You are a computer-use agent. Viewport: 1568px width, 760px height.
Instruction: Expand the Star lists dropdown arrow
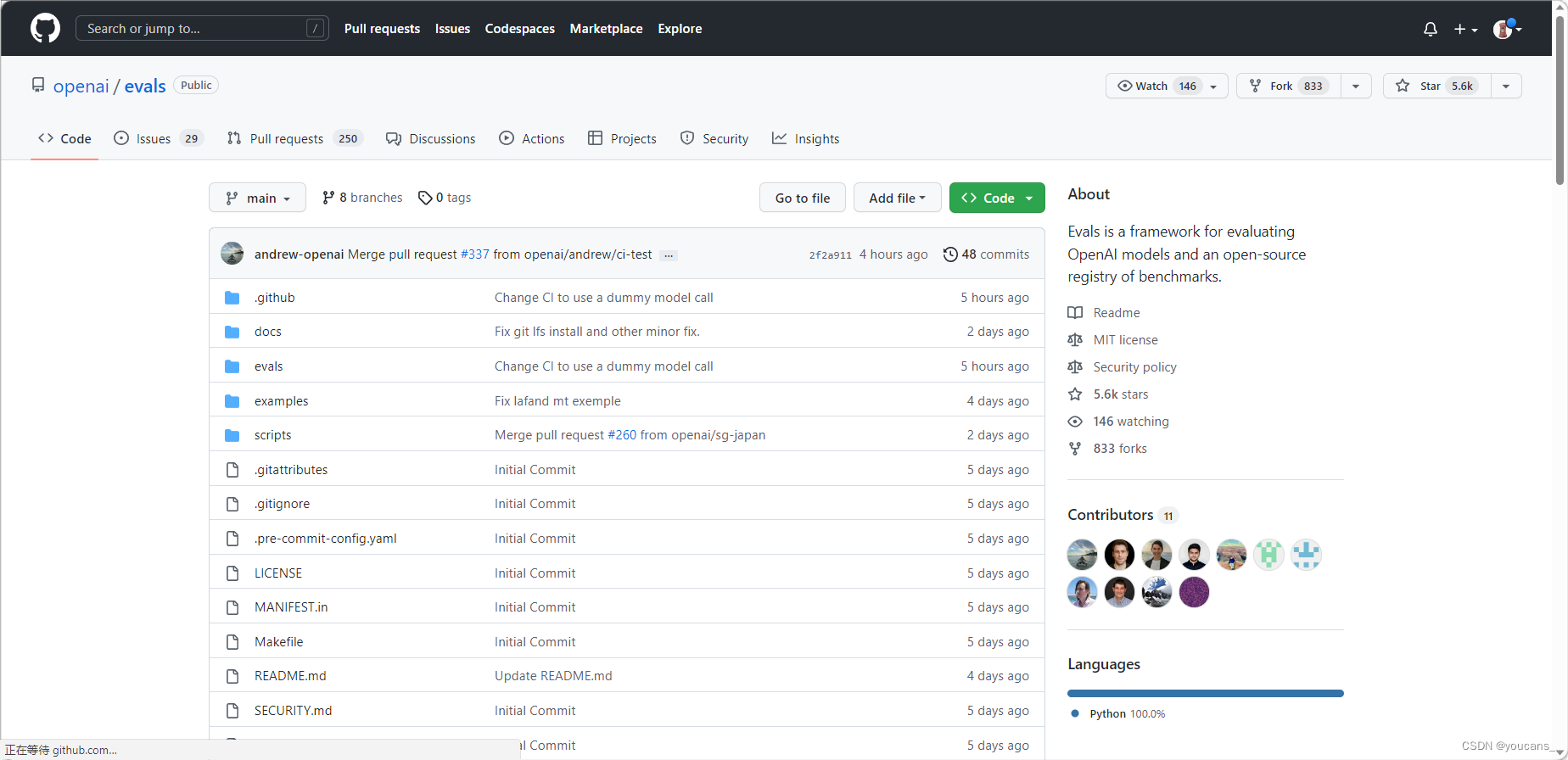click(x=1506, y=86)
